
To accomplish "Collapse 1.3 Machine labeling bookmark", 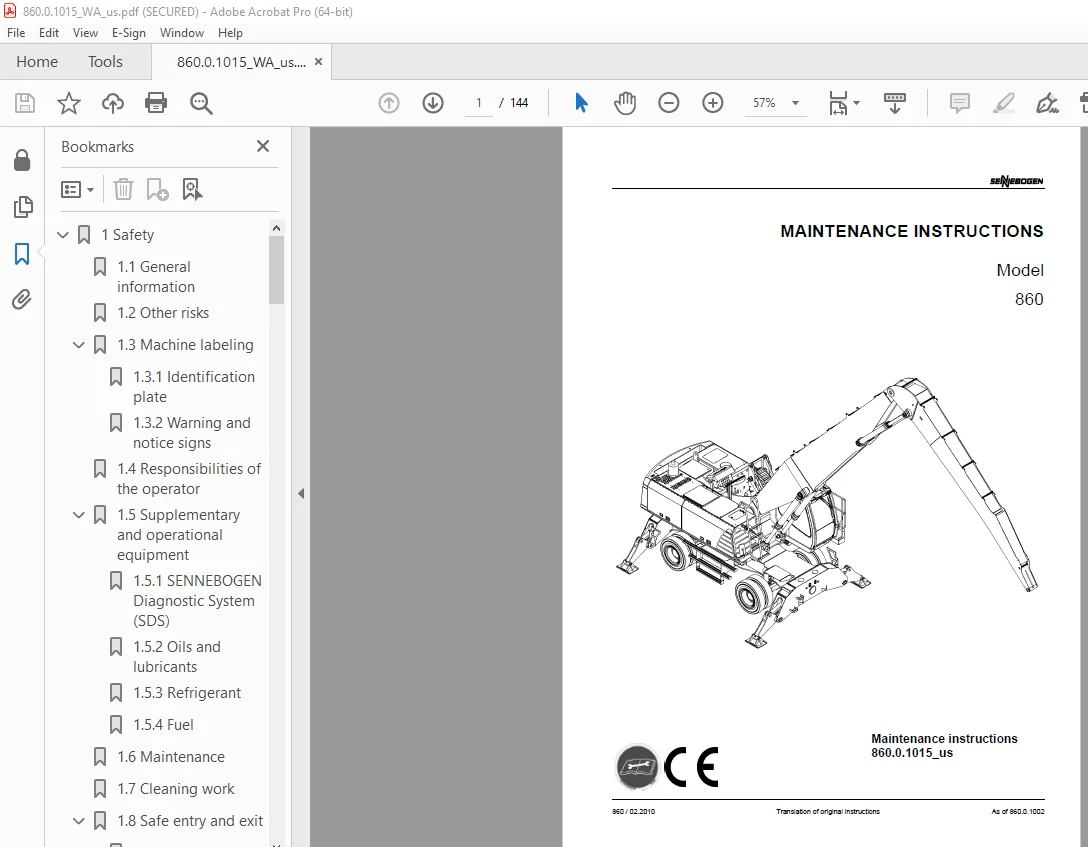I will click(x=79, y=345).
